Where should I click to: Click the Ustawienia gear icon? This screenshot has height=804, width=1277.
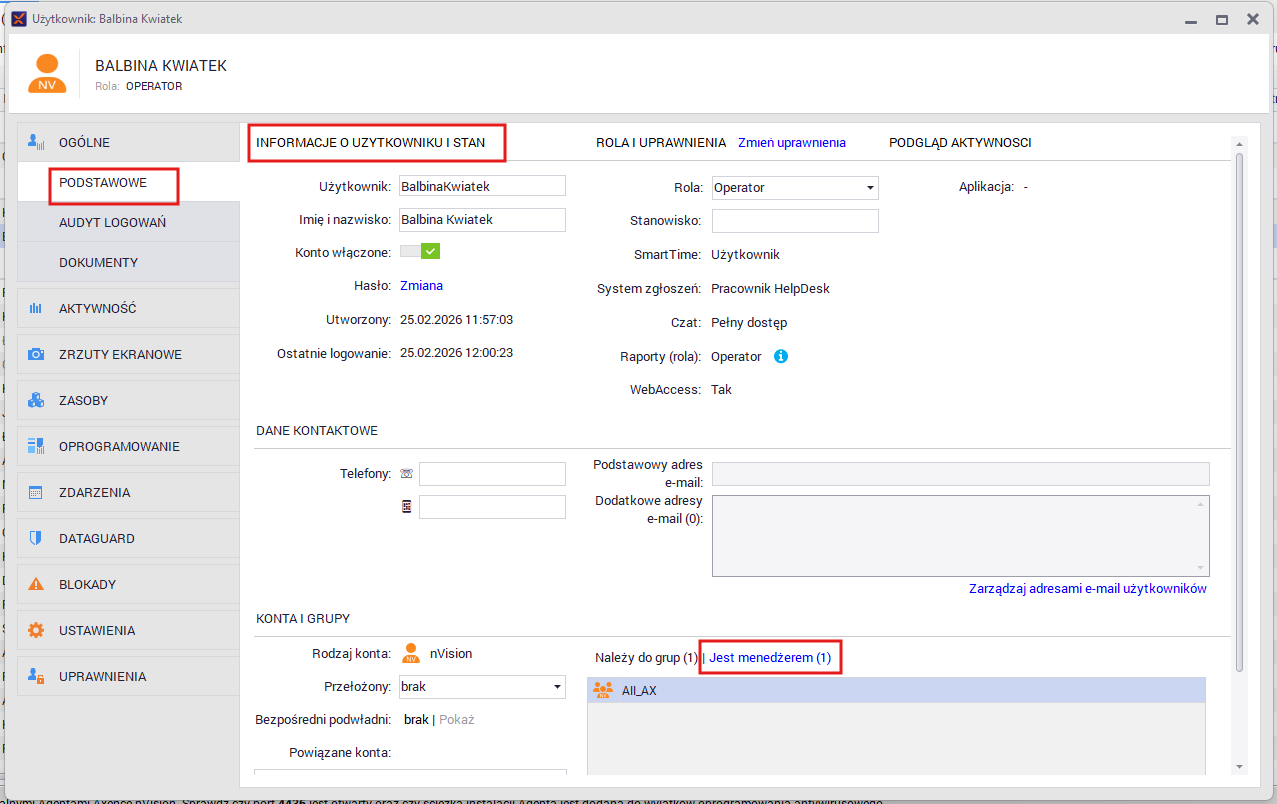pyautogui.click(x=36, y=631)
